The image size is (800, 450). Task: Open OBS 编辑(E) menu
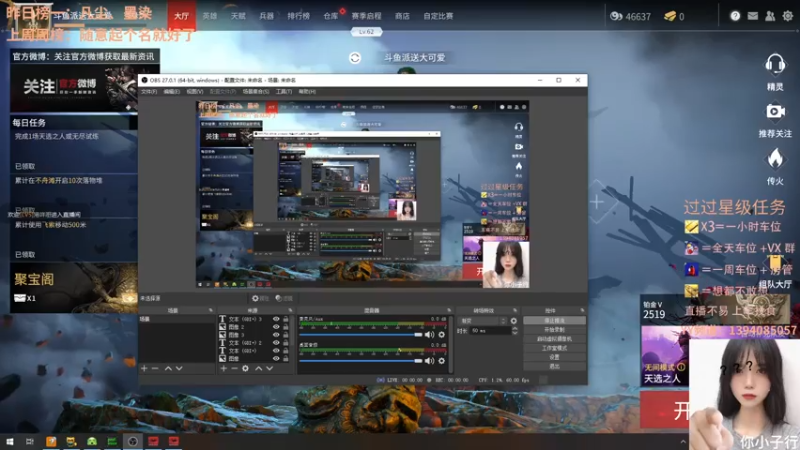tap(172, 92)
